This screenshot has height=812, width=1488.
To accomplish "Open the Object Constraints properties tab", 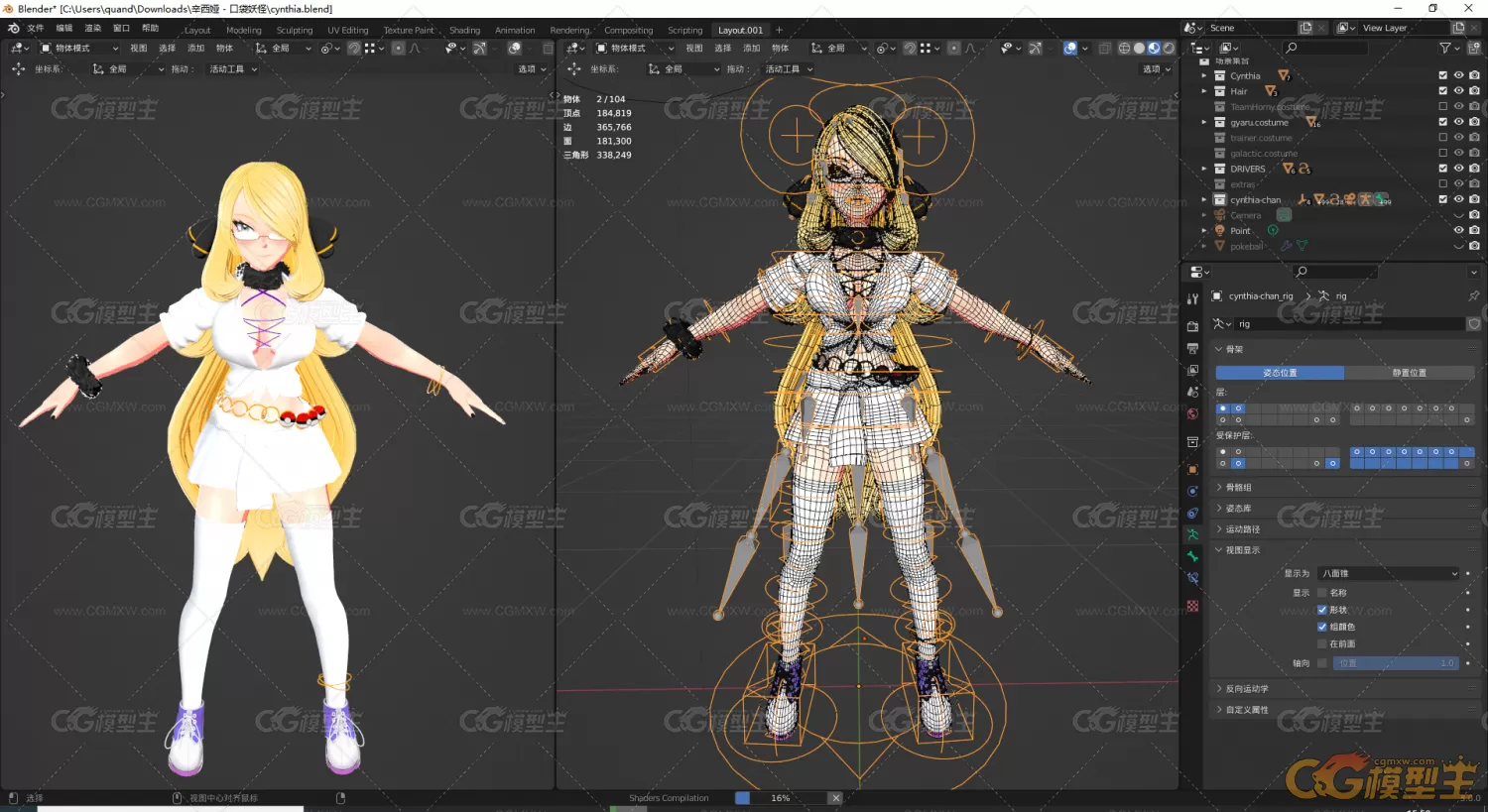I will click(1192, 513).
